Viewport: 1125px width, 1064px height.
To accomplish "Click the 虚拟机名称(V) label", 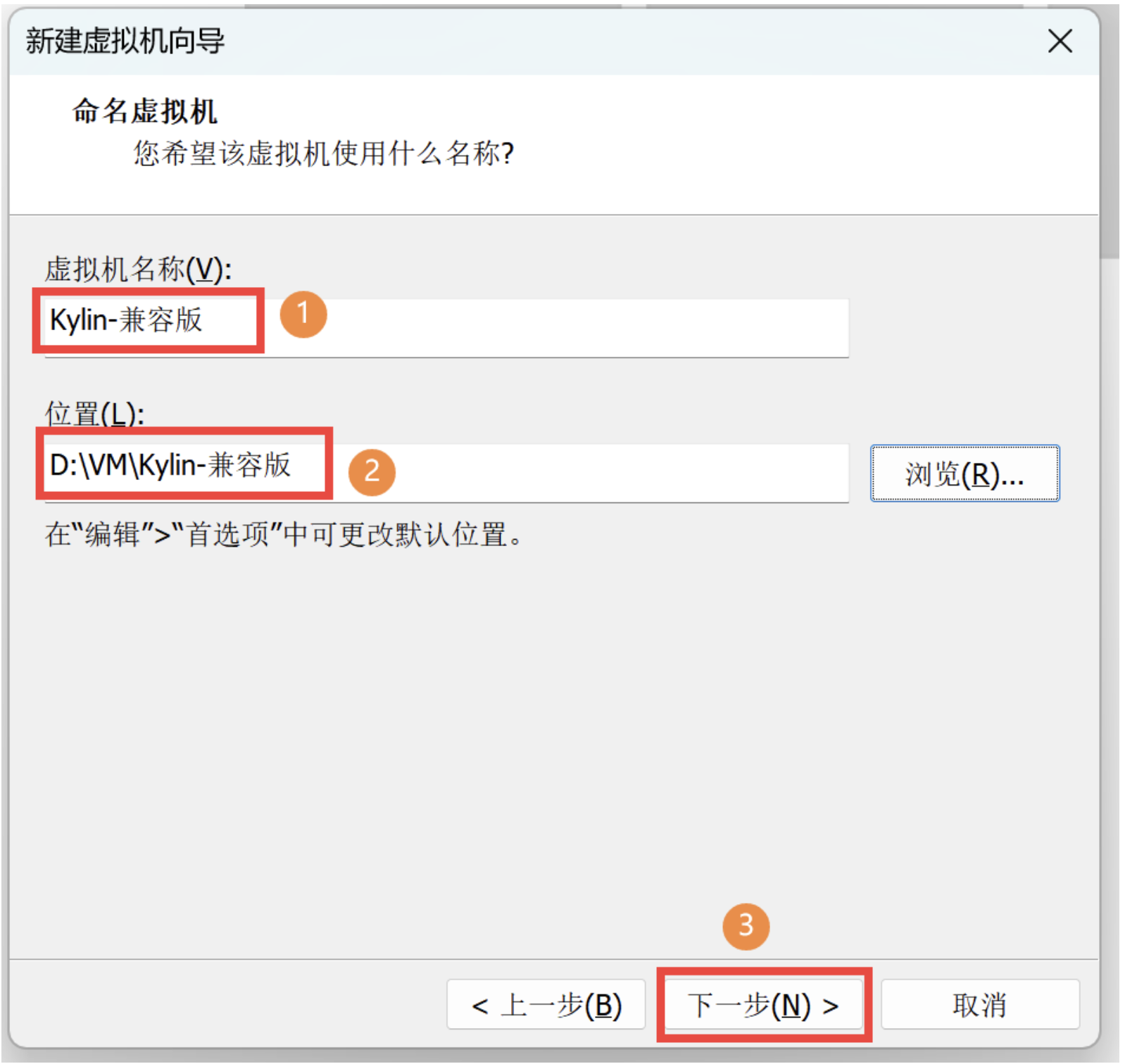I will pos(138,270).
